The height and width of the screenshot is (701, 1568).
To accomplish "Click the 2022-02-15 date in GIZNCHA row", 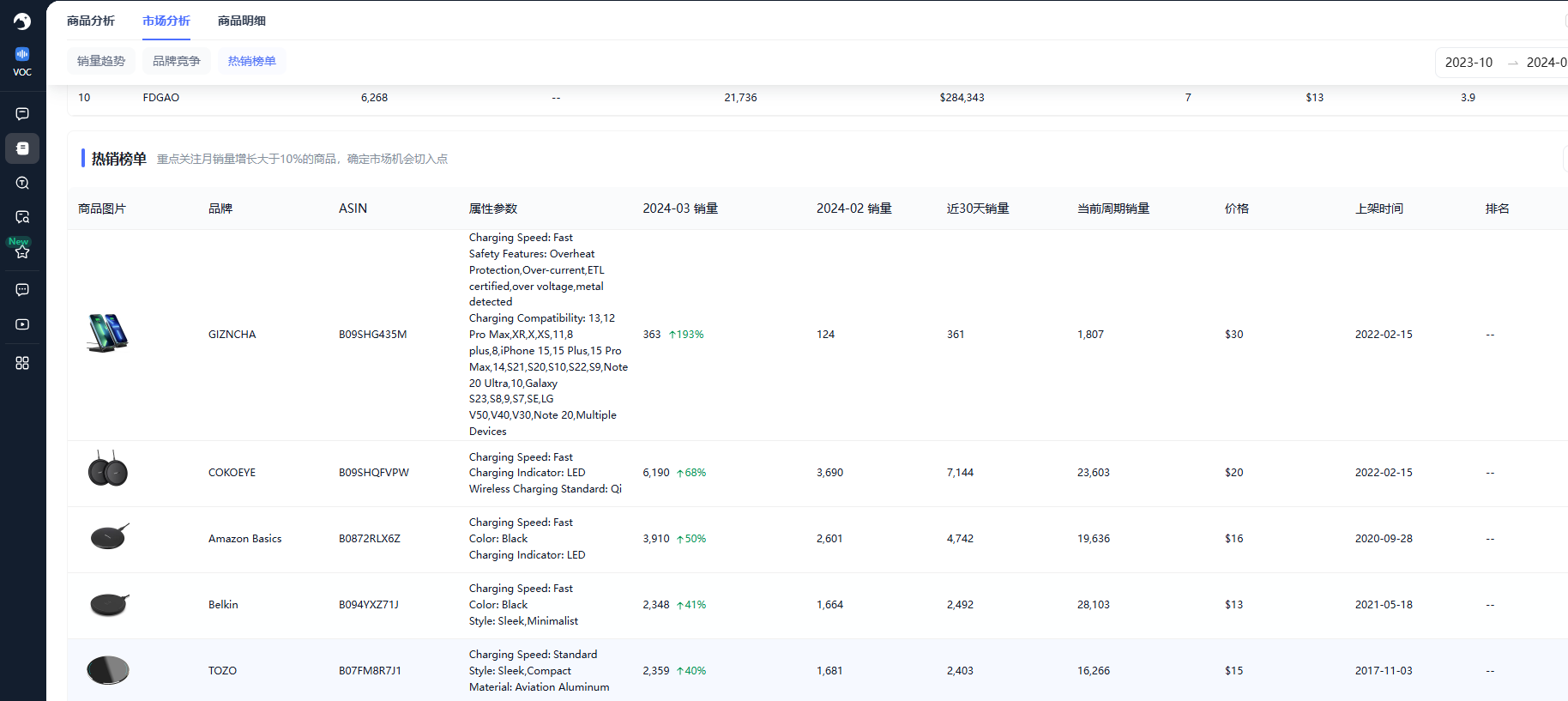I will coord(1384,335).
